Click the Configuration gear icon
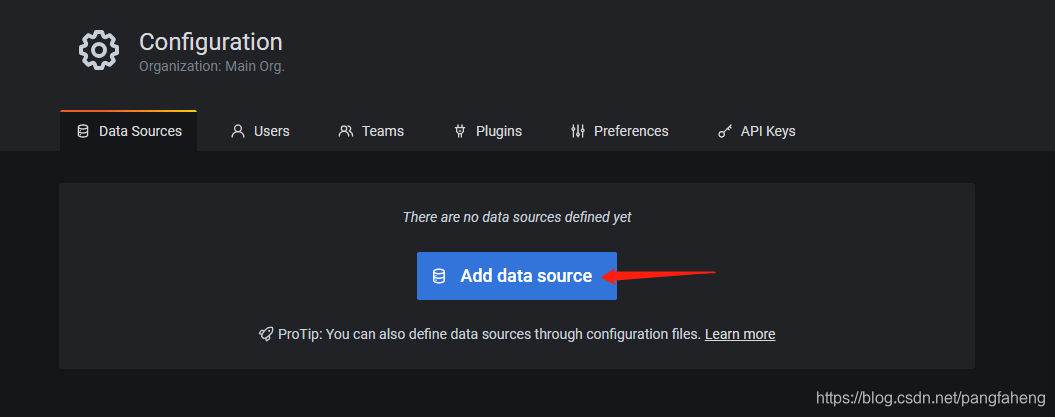The image size is (1055, 417). coord(99,50)
